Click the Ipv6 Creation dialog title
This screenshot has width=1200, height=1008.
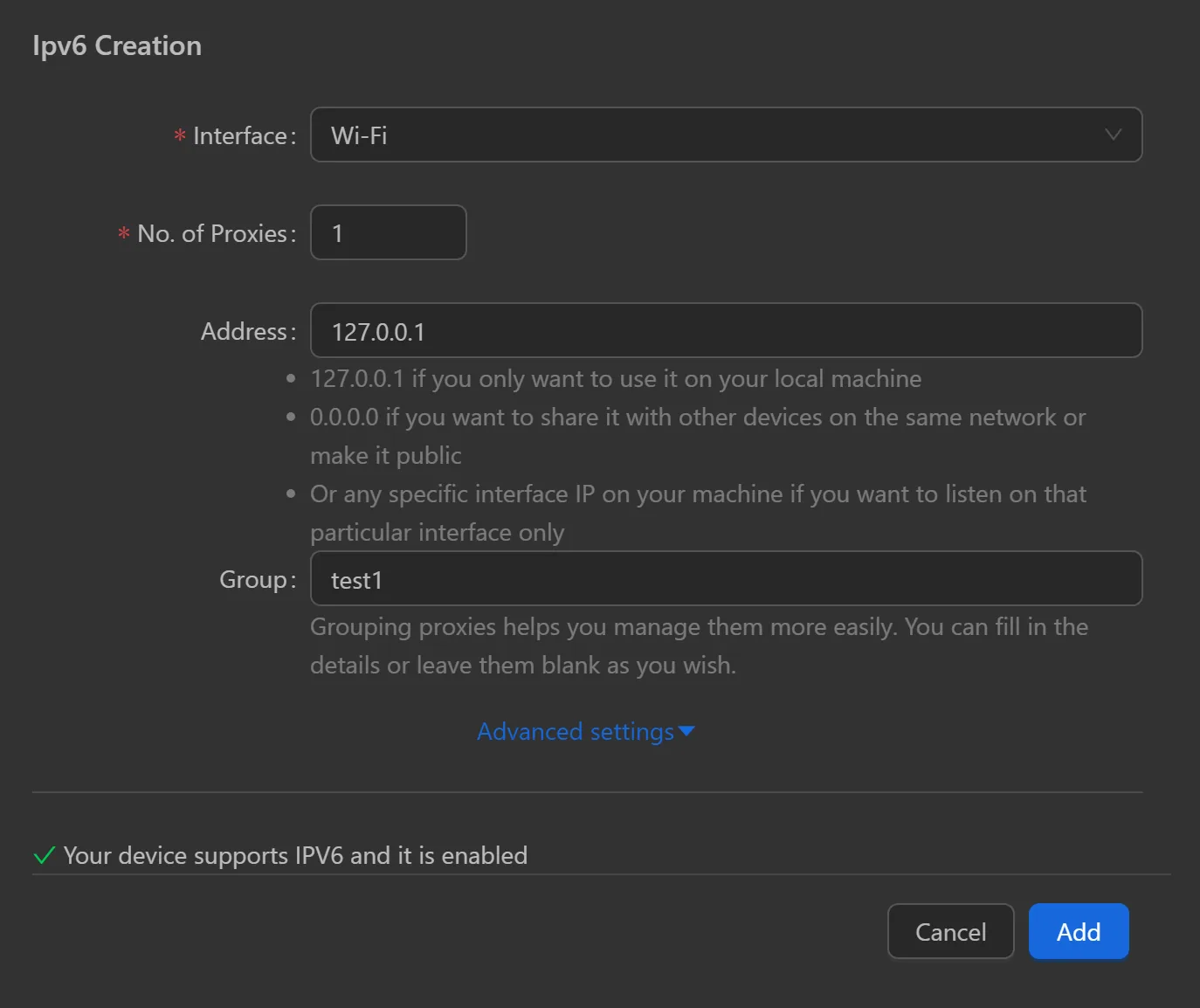[116, 45]
